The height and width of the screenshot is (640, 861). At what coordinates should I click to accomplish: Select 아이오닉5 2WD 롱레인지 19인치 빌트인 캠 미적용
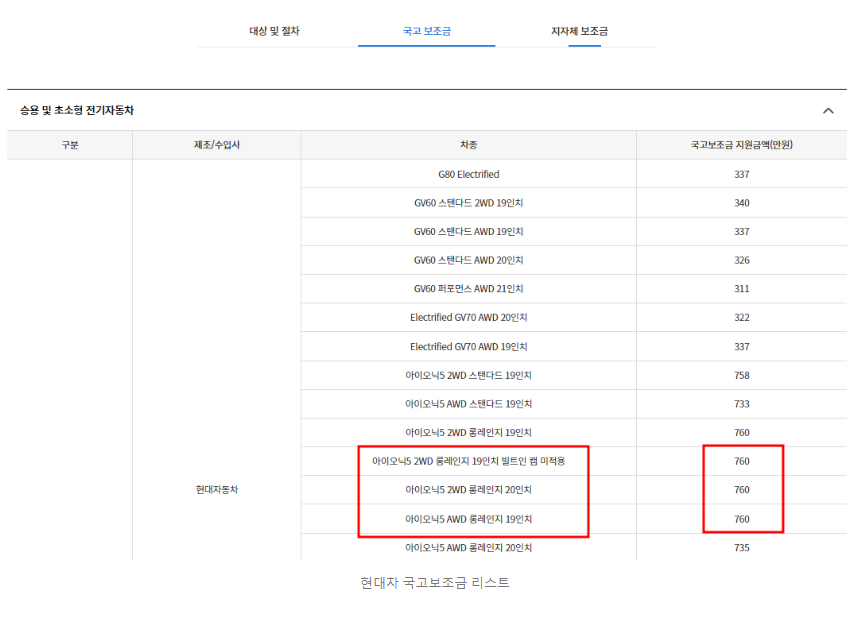pos(468,461)
